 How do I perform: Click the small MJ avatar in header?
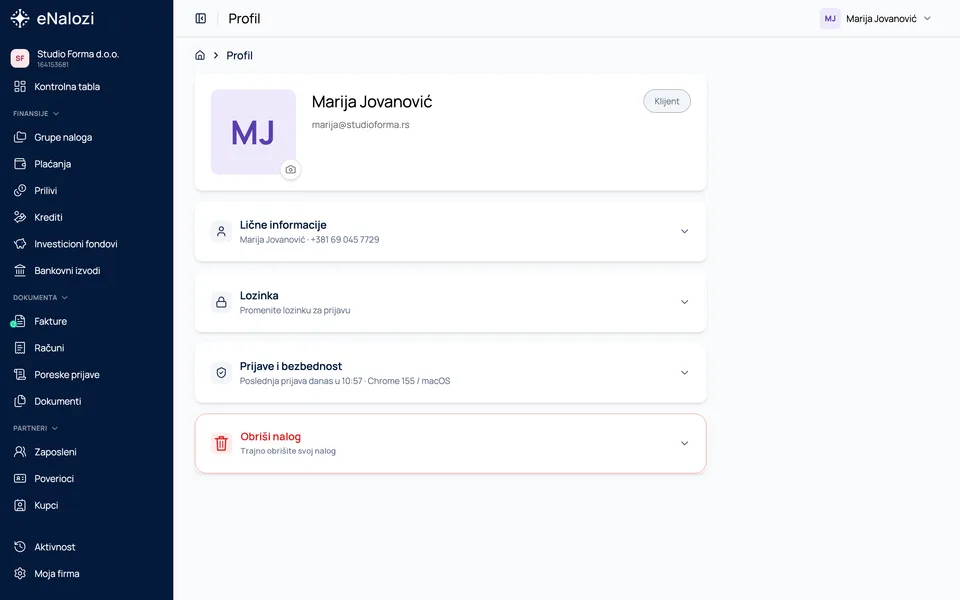pos(830,18)
